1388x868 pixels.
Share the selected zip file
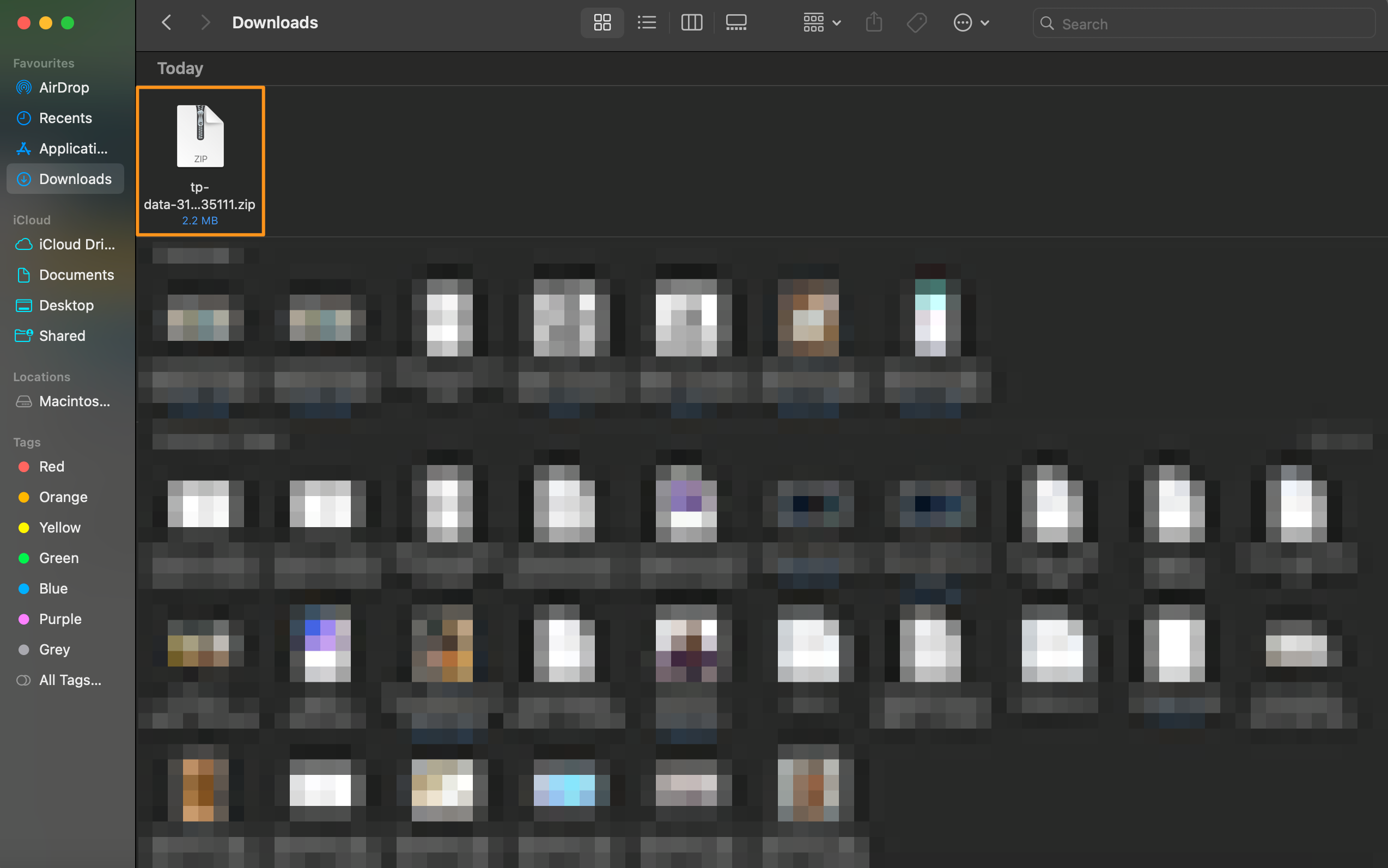(x=873, y=22)
